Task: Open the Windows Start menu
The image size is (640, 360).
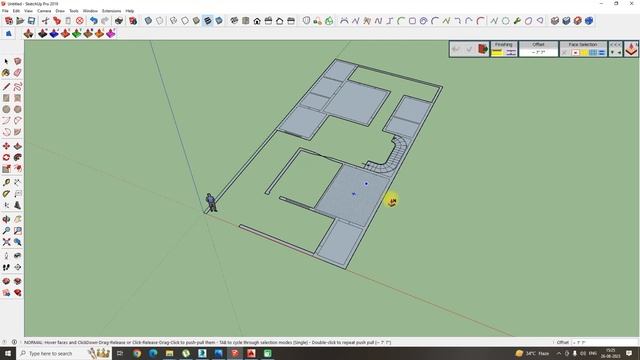Action: (x=8, y=353)
